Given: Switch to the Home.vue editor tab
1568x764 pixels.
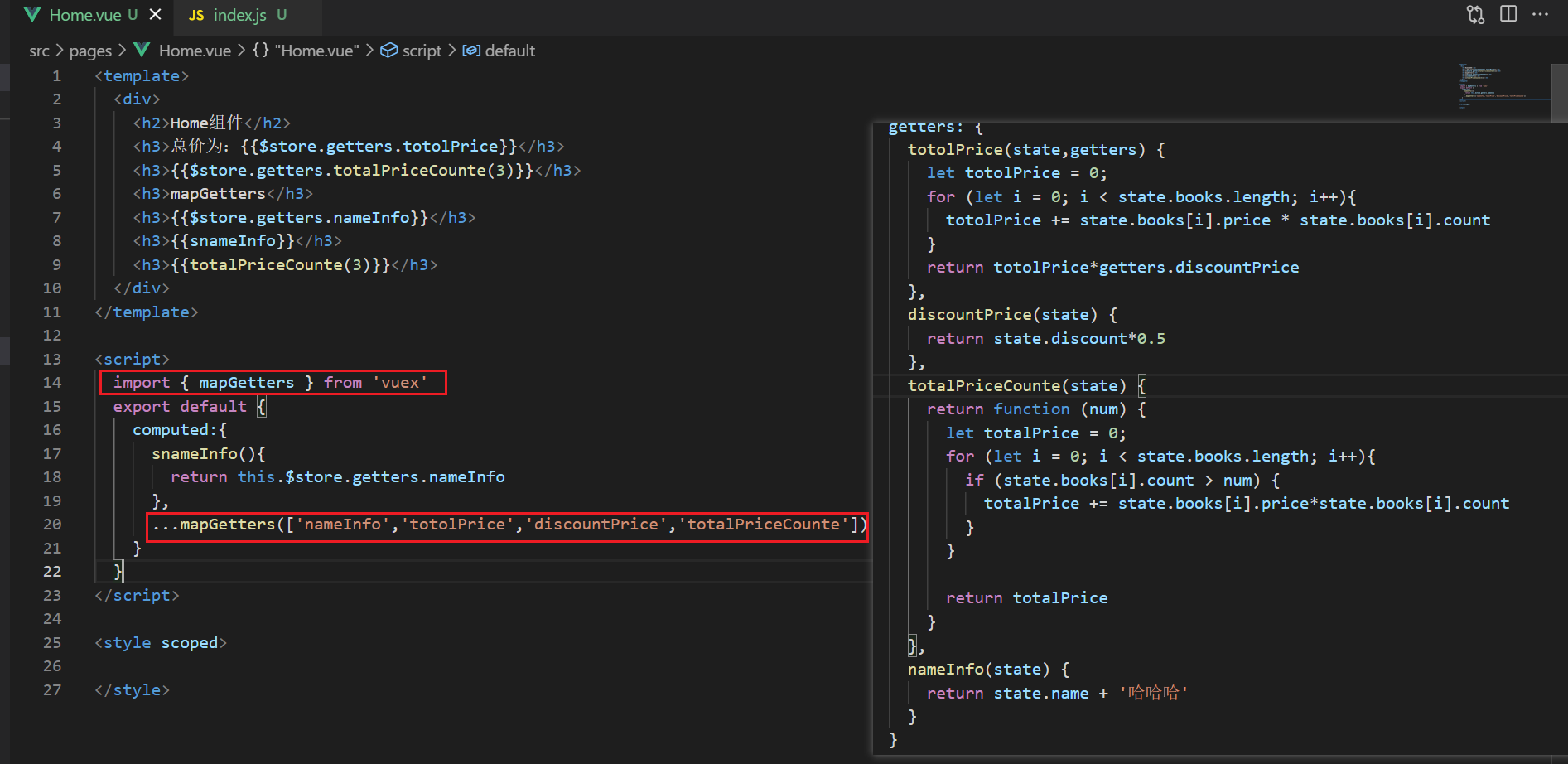Looking at the screenshot, I should pyautogui.click(x=85, y=15).
